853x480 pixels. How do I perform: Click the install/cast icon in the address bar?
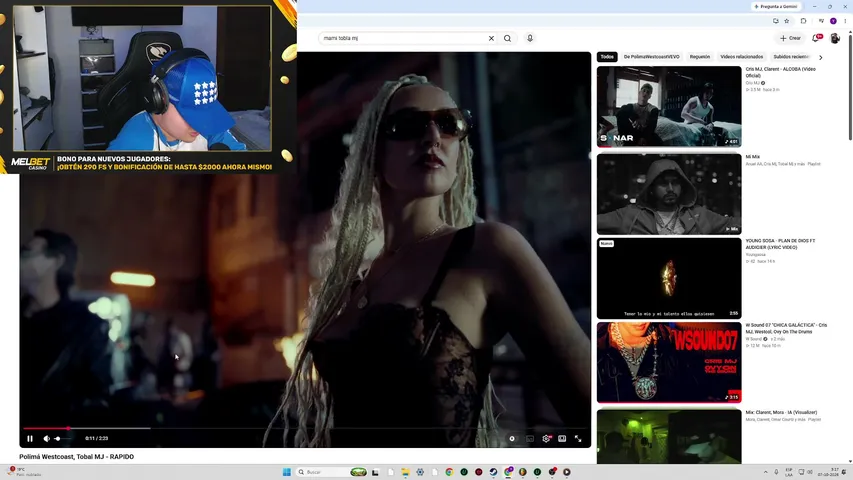[775, 21]
